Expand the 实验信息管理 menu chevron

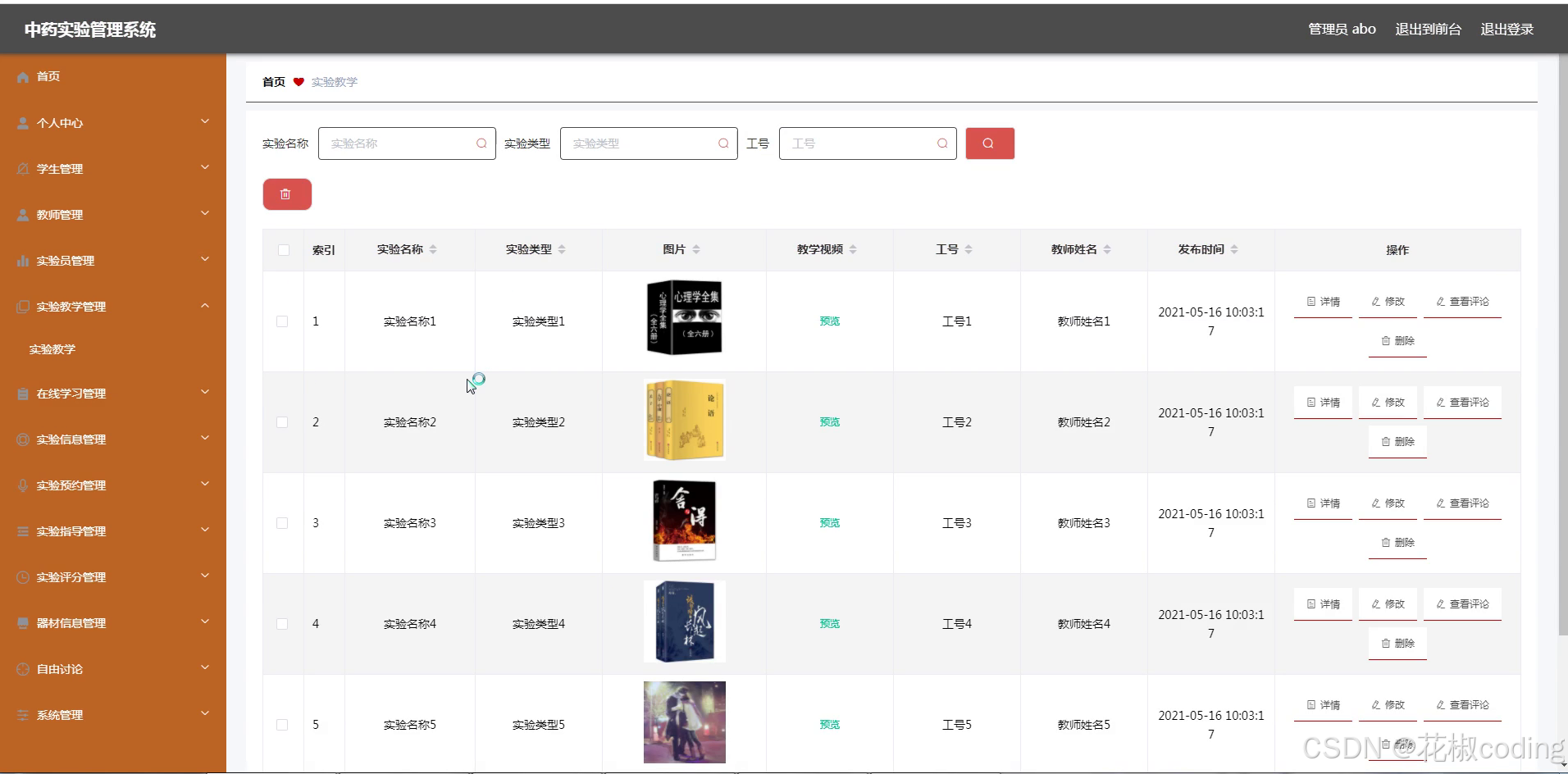click(205, 438)
